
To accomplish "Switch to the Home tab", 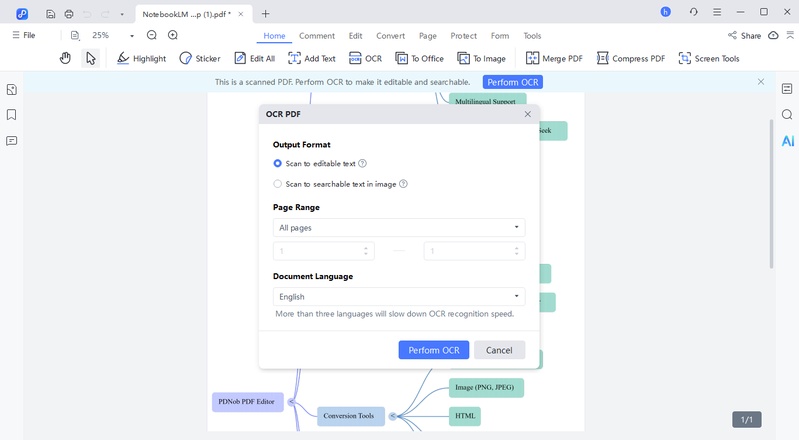I will pos(274,36).
